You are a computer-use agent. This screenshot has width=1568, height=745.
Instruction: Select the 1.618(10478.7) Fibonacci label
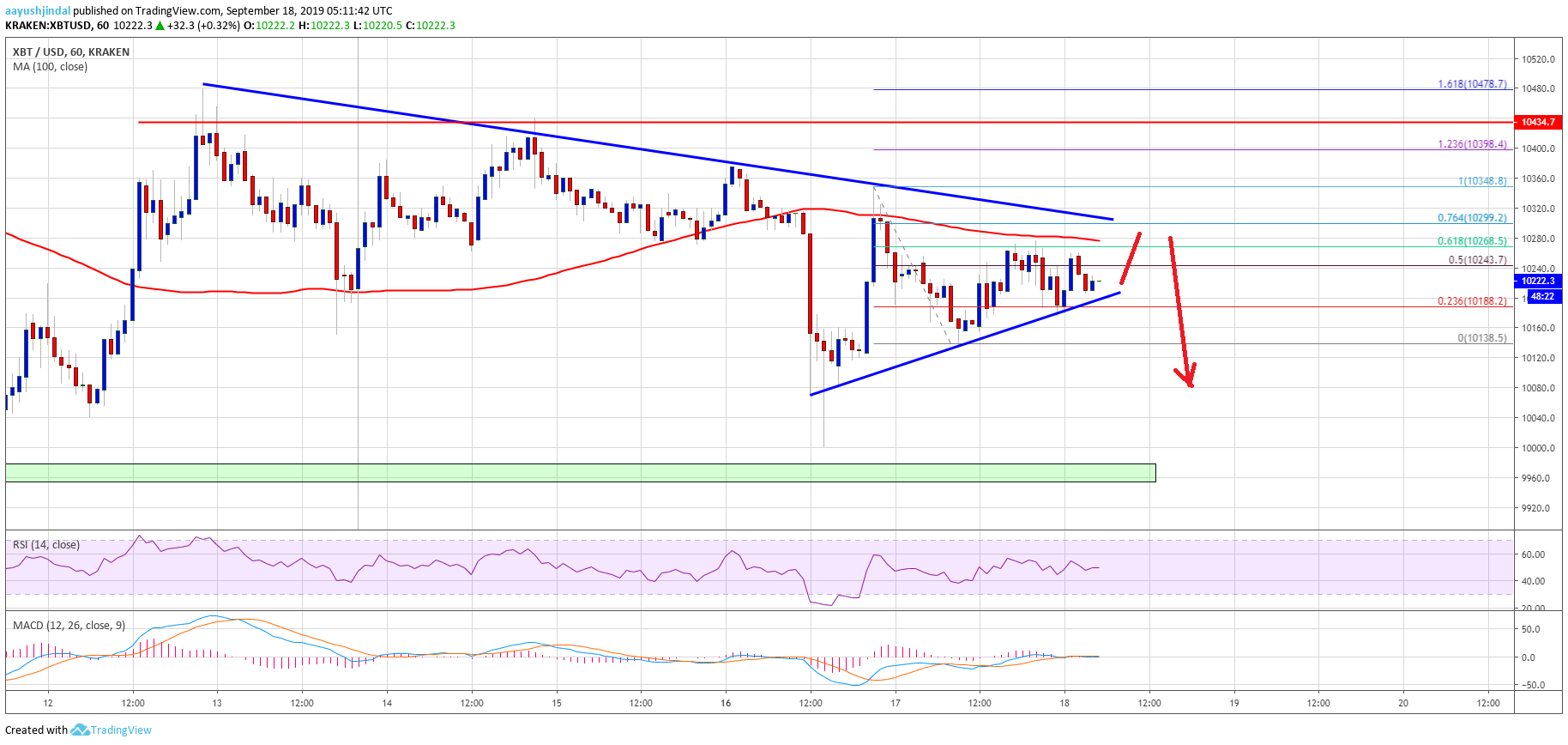[x=1472, y=84]
